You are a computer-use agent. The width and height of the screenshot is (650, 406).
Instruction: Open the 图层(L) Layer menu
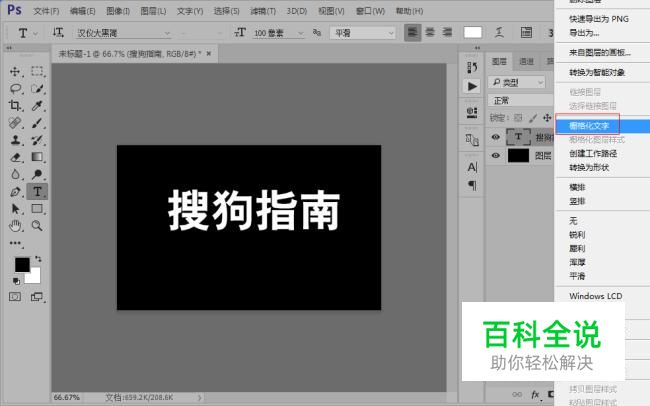[x=153, y=11]
